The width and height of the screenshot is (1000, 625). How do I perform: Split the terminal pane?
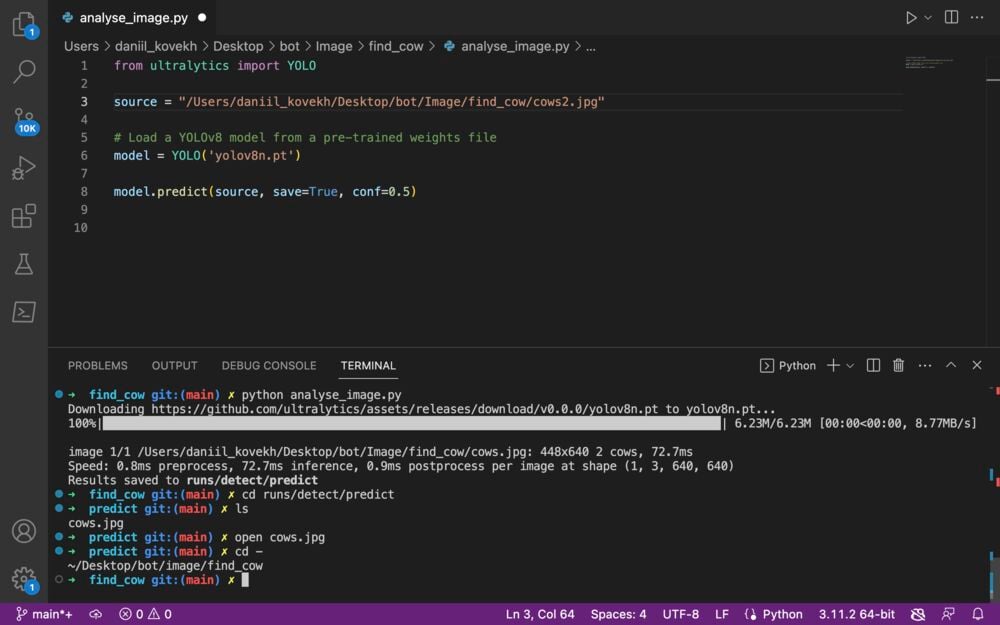coord(873,366)
